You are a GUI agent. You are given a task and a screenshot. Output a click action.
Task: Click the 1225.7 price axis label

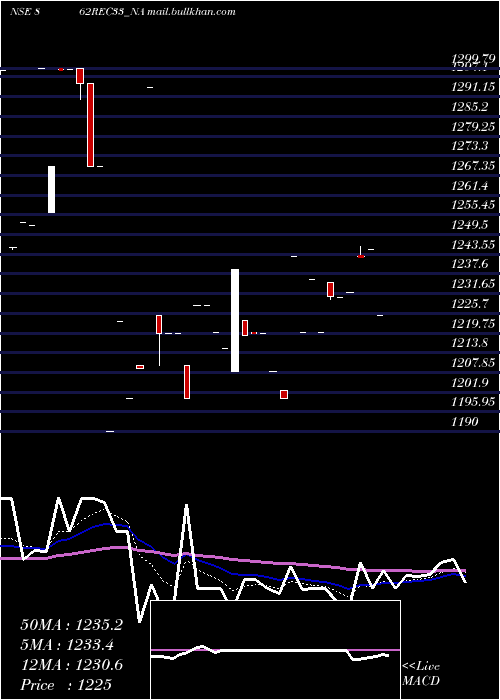coord(470,304)
